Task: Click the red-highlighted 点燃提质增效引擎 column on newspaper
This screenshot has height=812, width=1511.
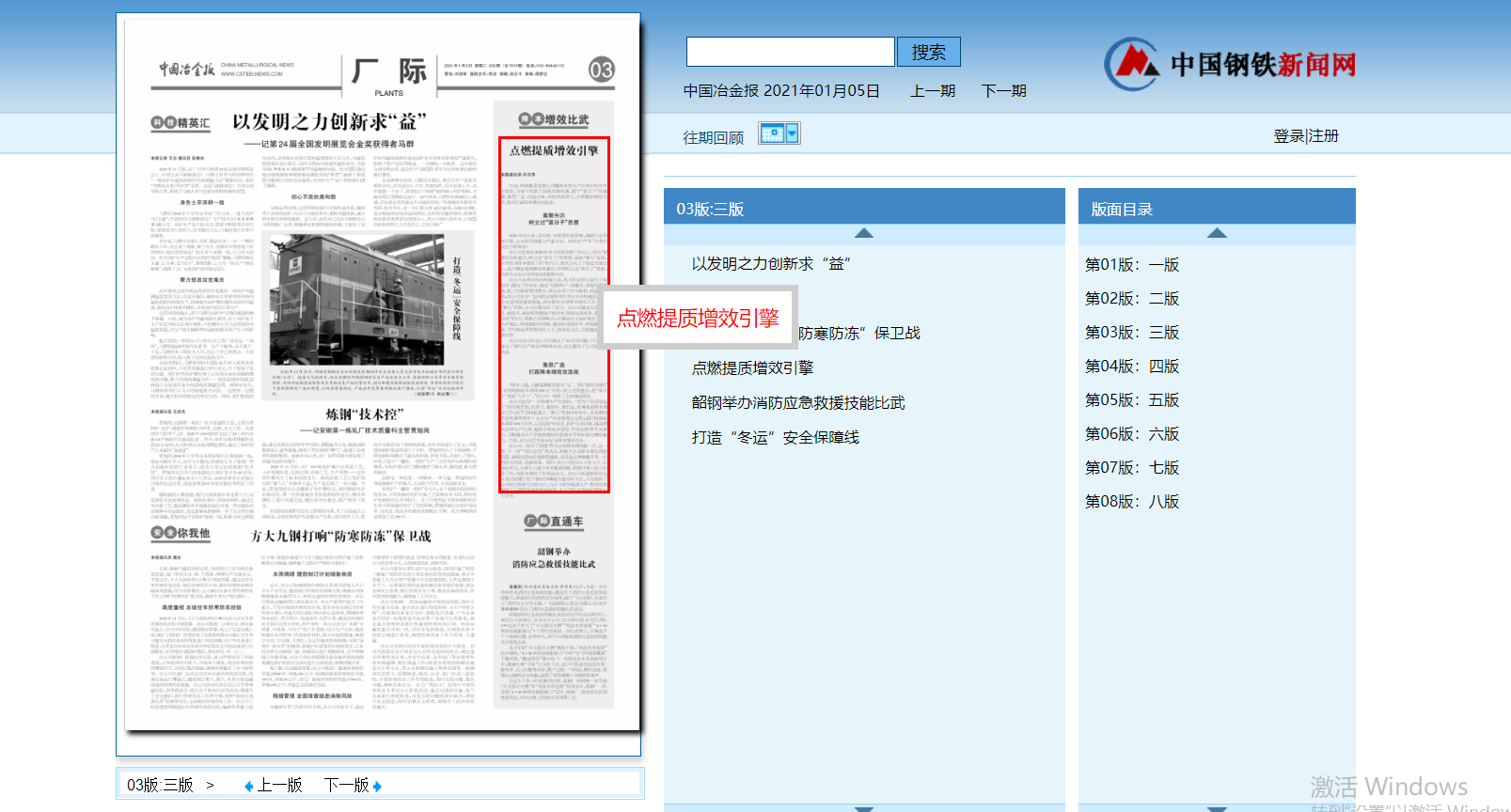Action: coord(554,315)
